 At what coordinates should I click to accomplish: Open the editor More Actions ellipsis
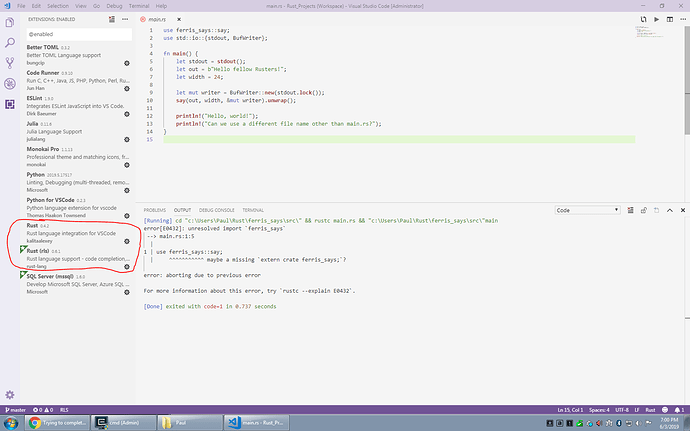683,19
